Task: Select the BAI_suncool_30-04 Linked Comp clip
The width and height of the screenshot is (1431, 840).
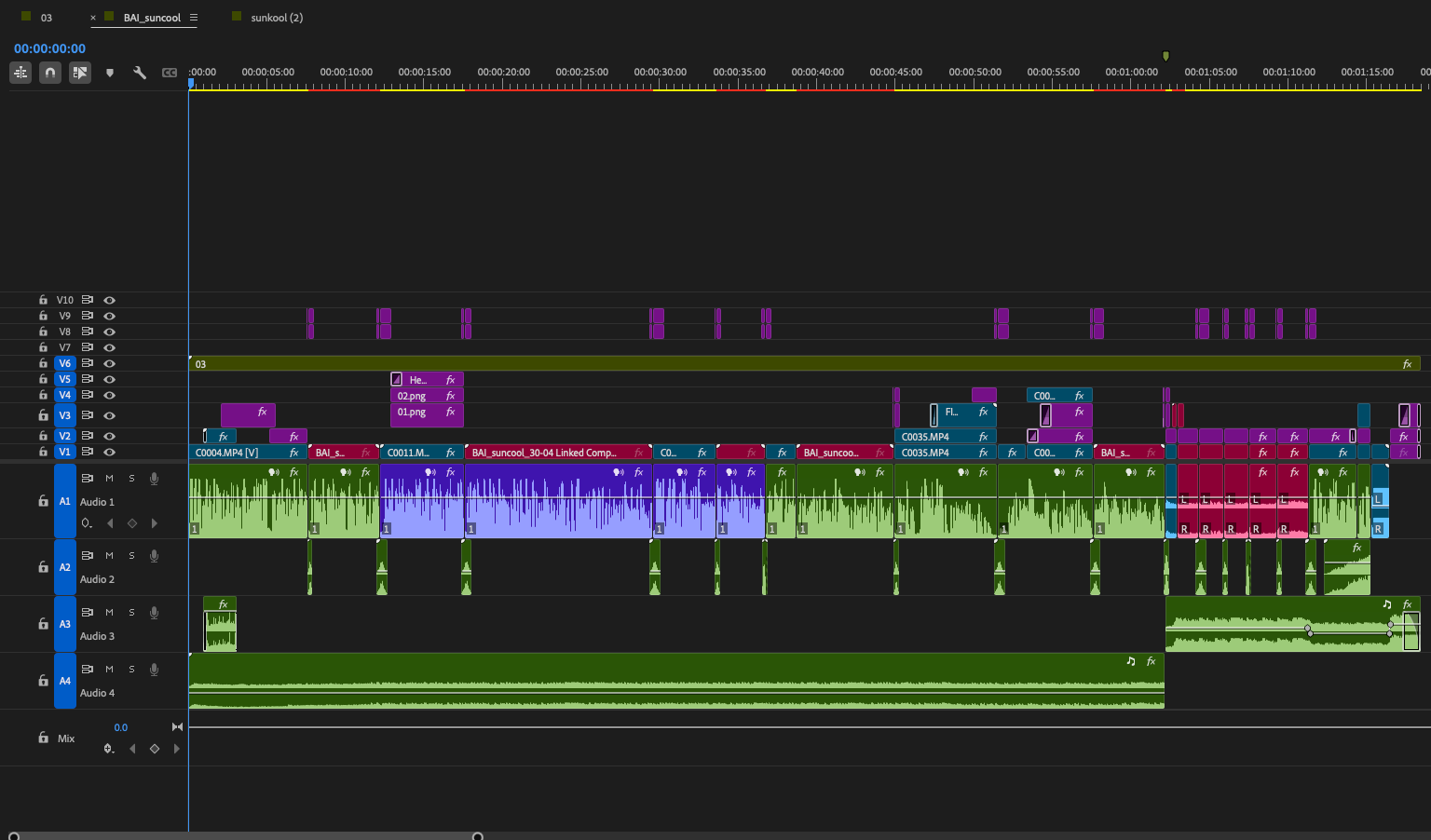Action: (x=558, y=453)
